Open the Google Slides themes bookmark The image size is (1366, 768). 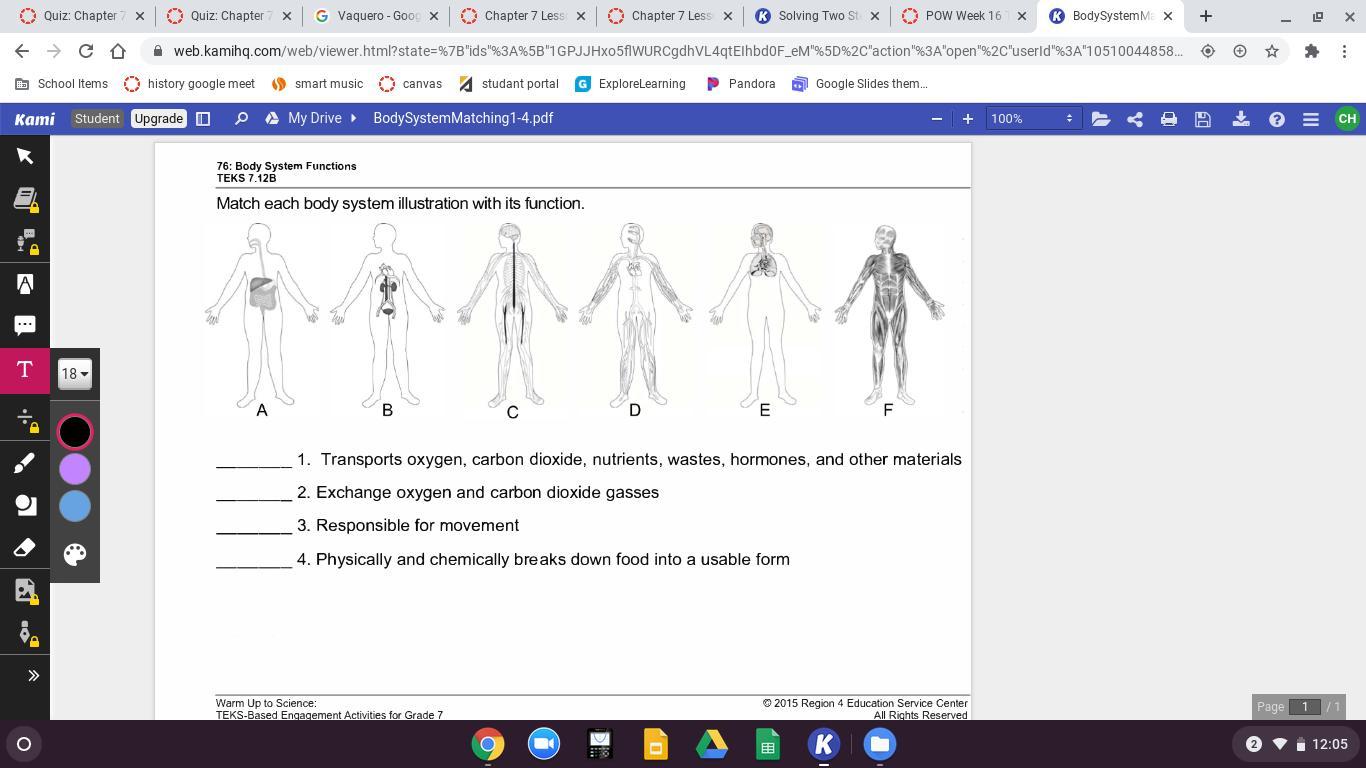click(x=860, y=84)
